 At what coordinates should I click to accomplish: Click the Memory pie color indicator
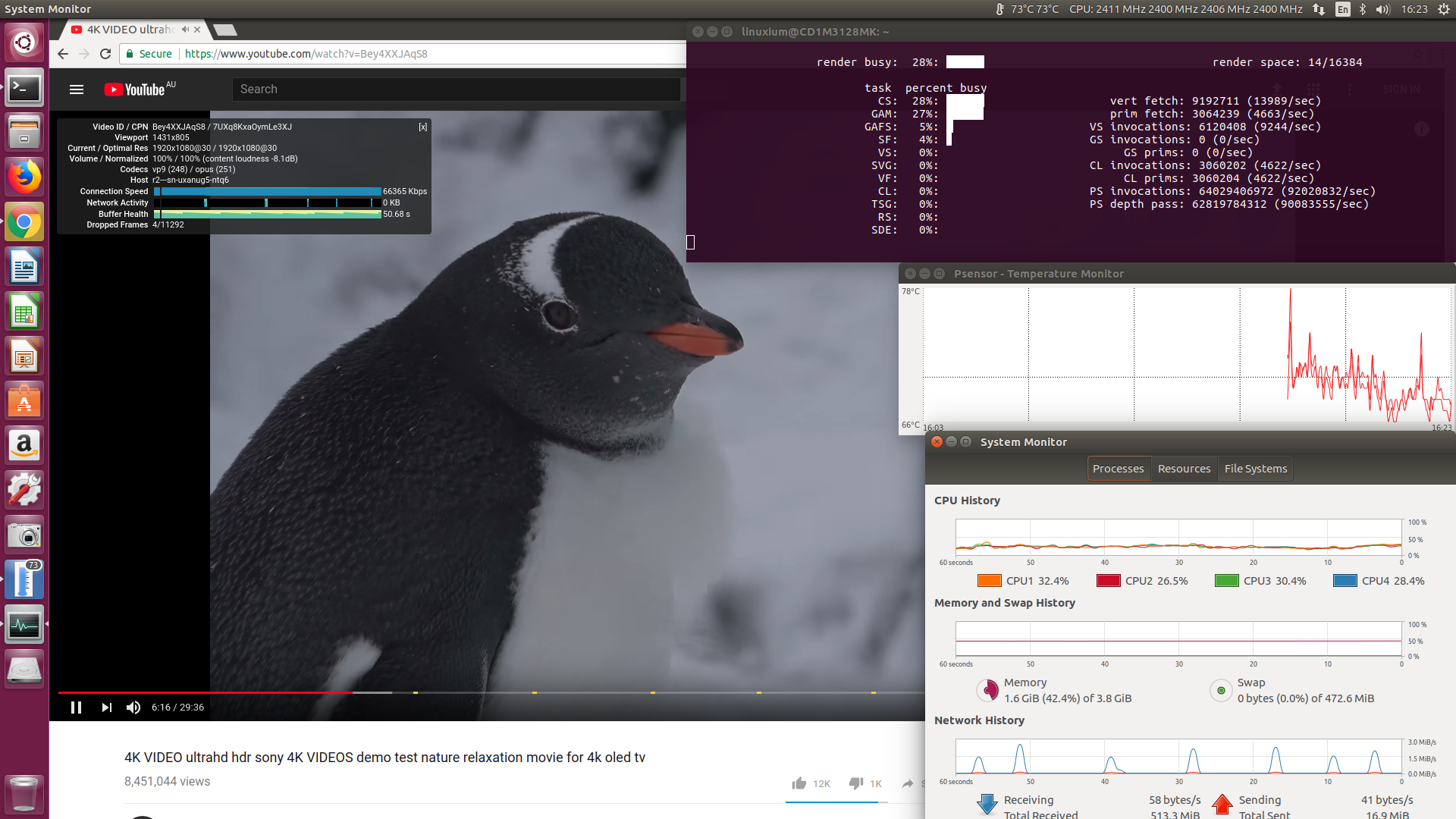(x=988, y=690)
